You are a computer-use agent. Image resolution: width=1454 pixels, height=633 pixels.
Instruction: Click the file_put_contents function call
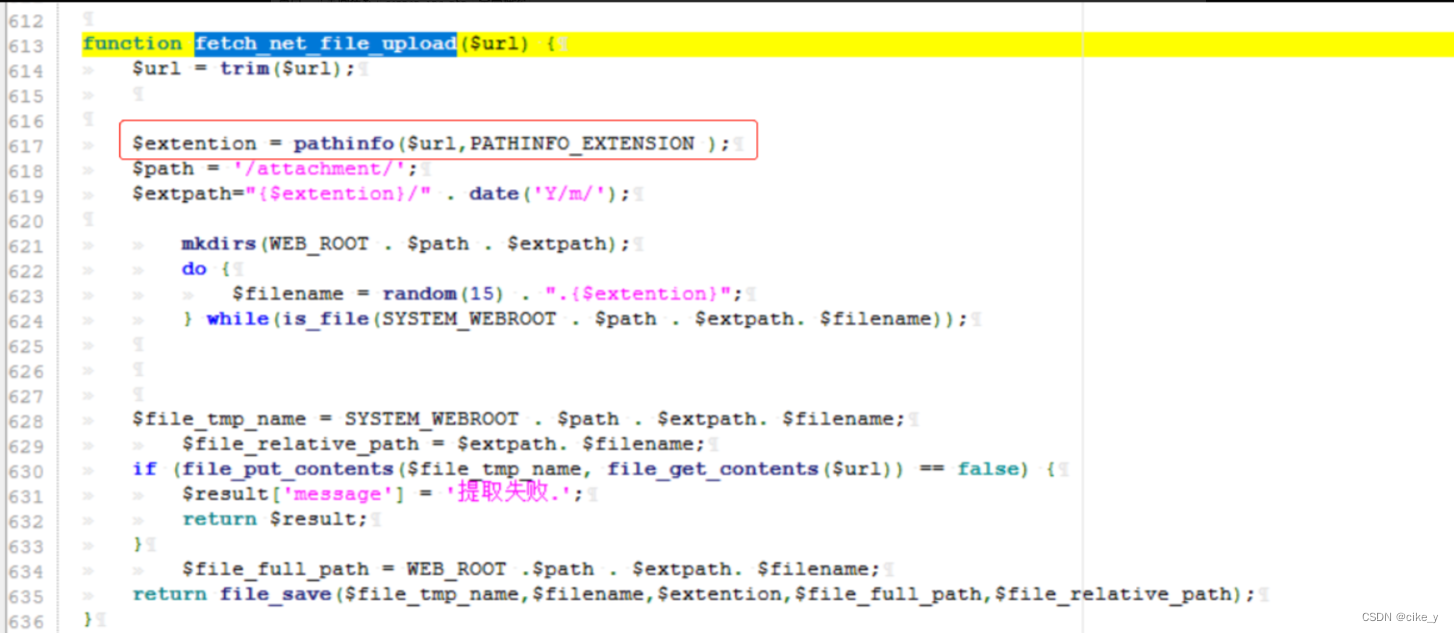coord(287,469)
